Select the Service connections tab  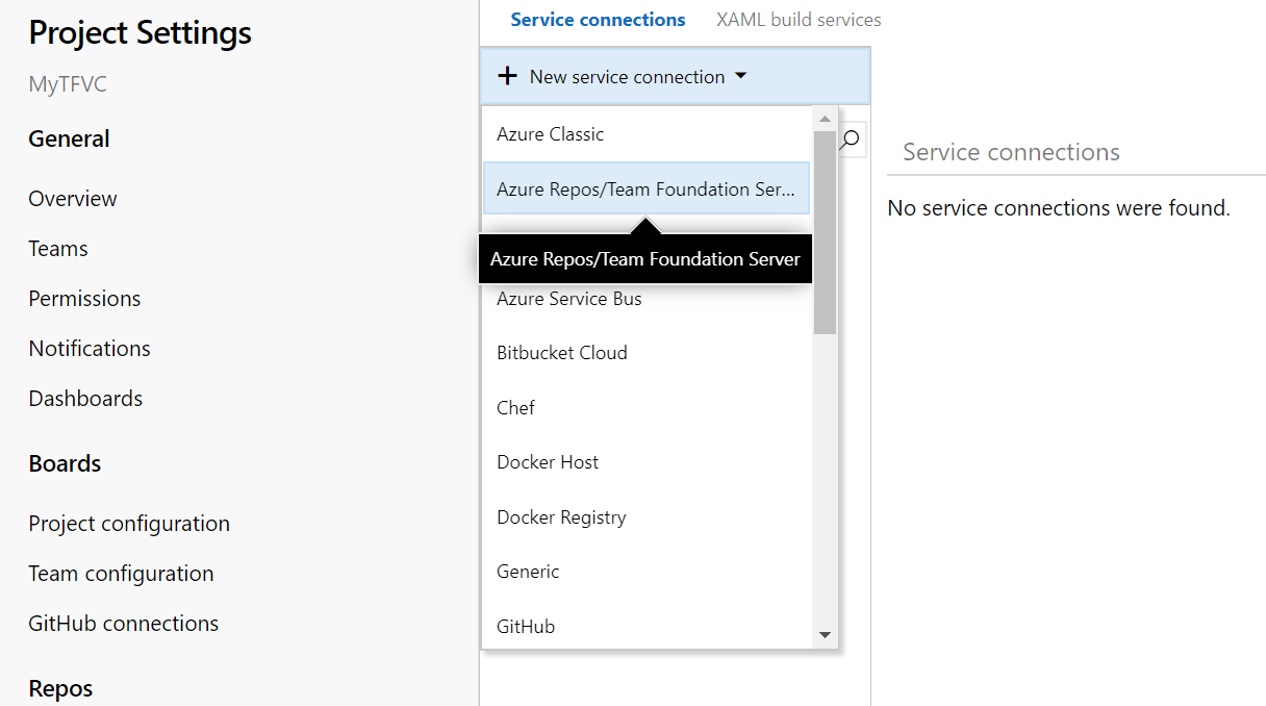point(598,19)
